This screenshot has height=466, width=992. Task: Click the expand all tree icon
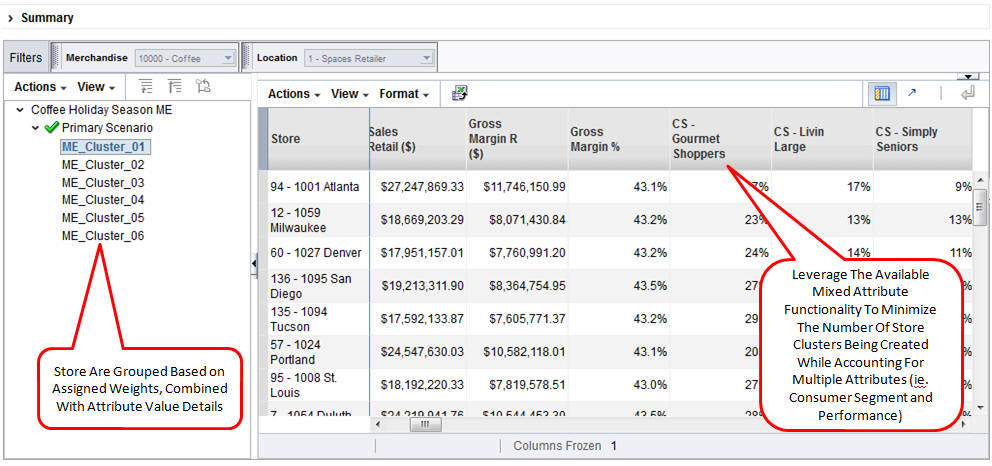146,87
